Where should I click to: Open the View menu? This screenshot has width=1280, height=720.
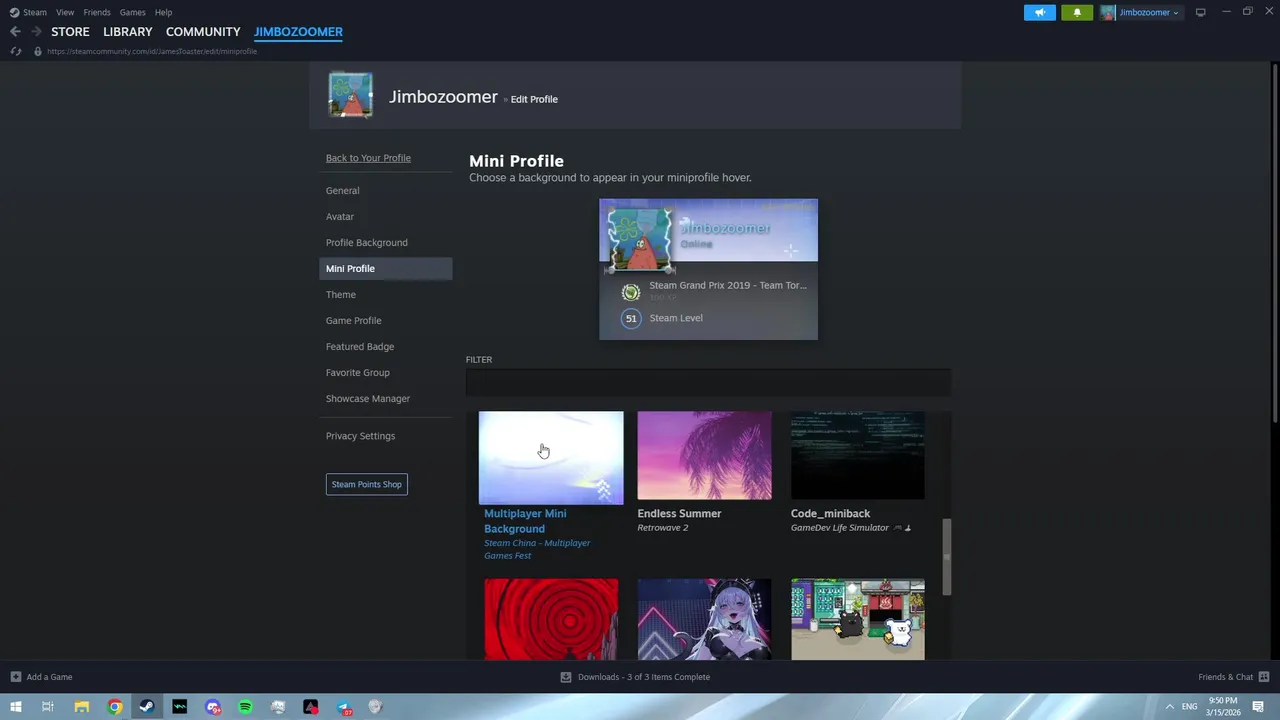(65, 12)
